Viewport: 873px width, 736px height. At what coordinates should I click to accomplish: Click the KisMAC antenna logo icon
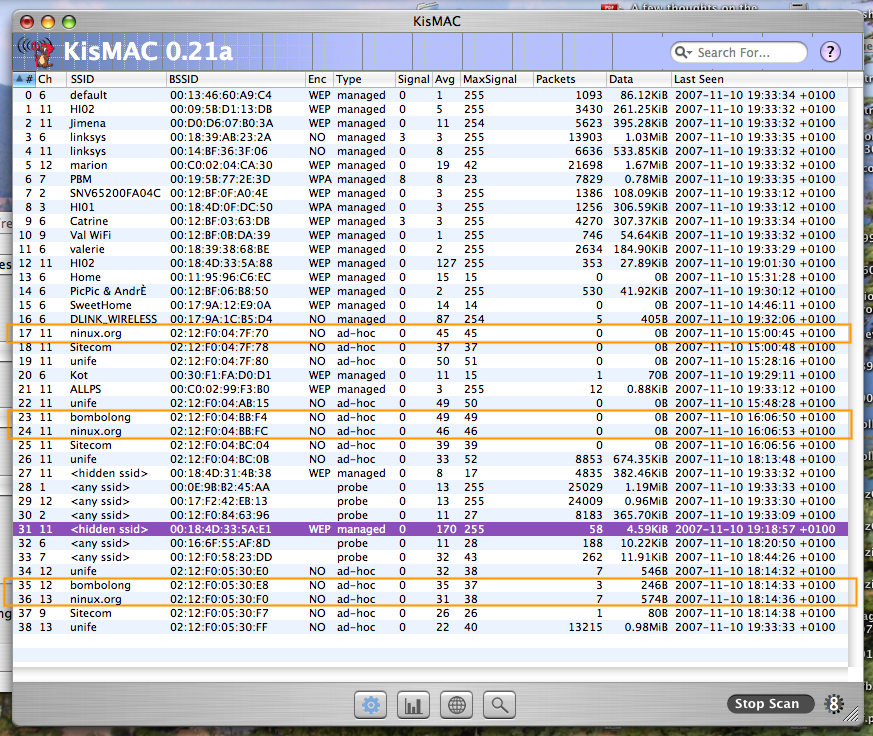click(x=38, y=51)
